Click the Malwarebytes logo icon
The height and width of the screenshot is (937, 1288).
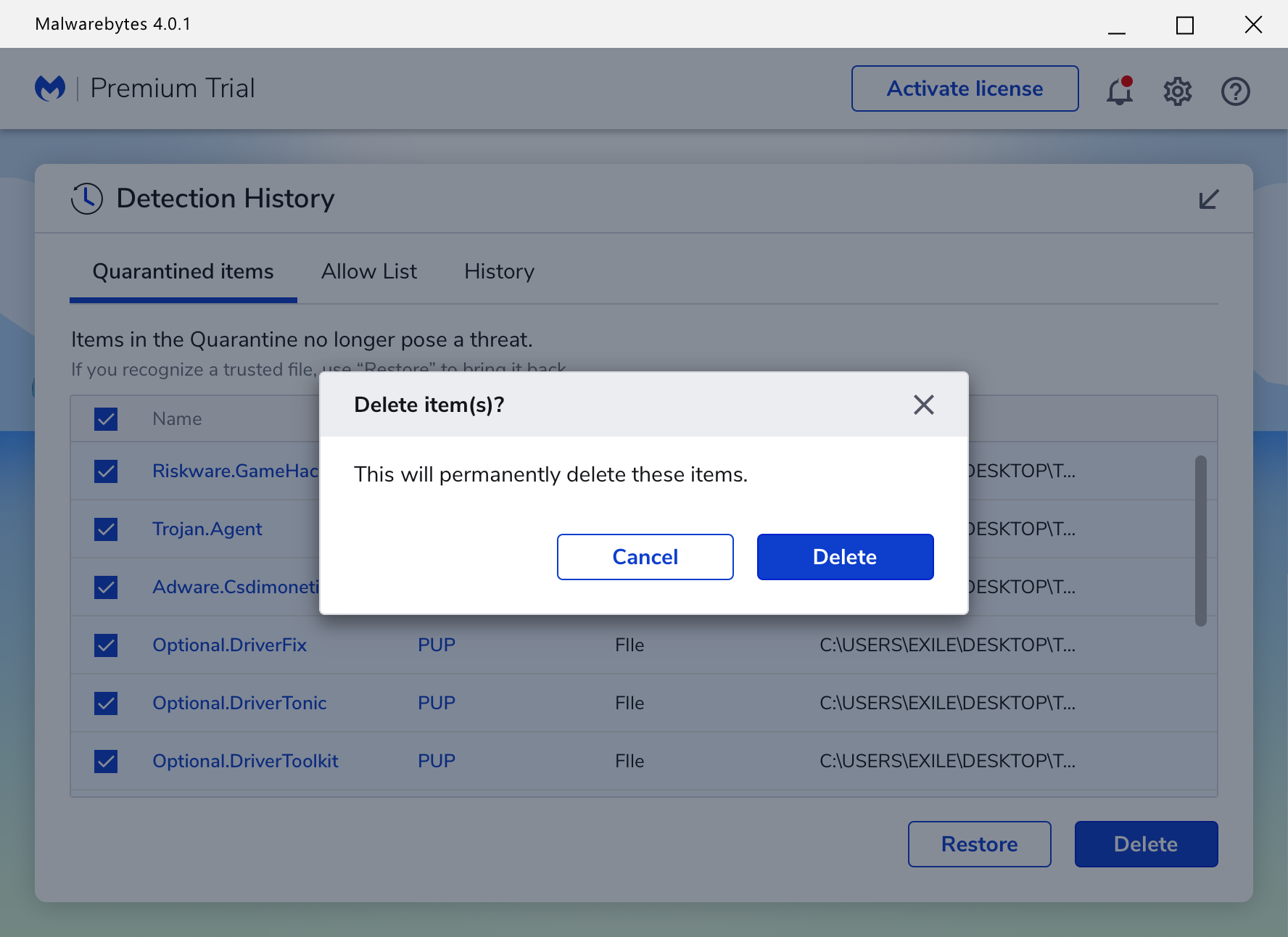[x=50, y=88]
